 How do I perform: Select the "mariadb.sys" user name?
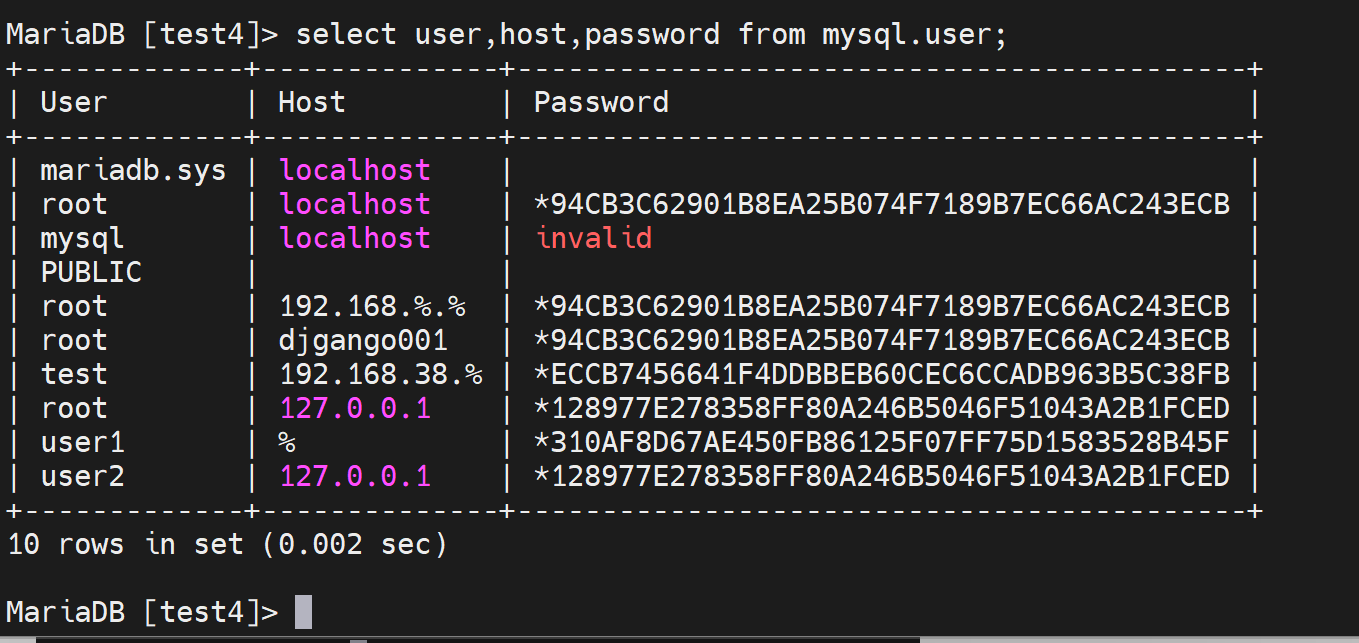click(133, 171)
